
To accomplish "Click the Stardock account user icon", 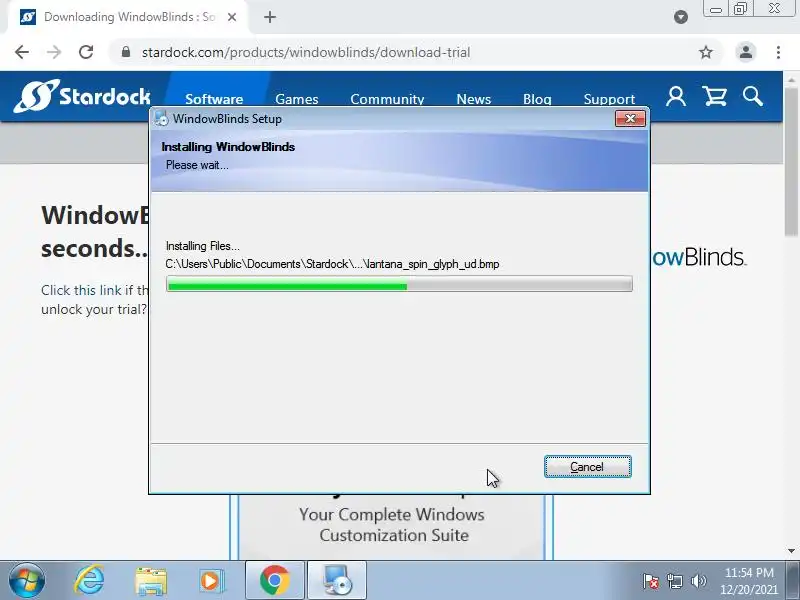I will coord(676,96).
